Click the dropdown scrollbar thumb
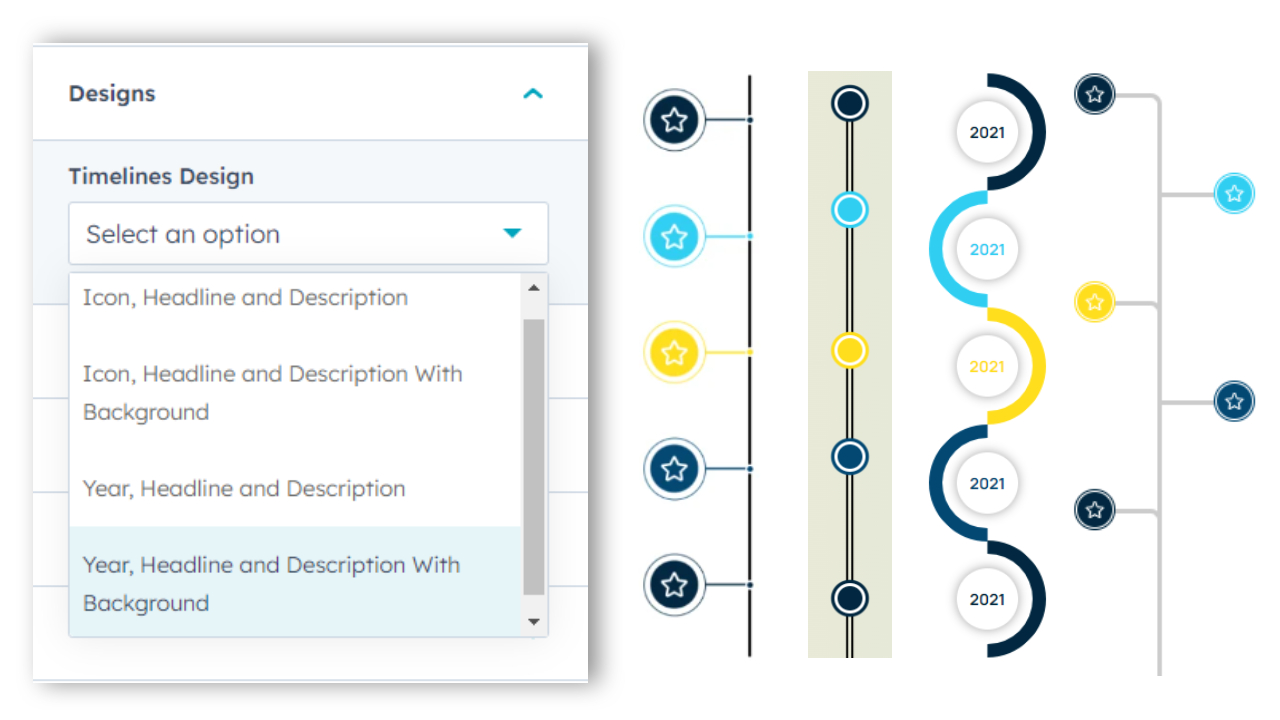 (533, 455)
